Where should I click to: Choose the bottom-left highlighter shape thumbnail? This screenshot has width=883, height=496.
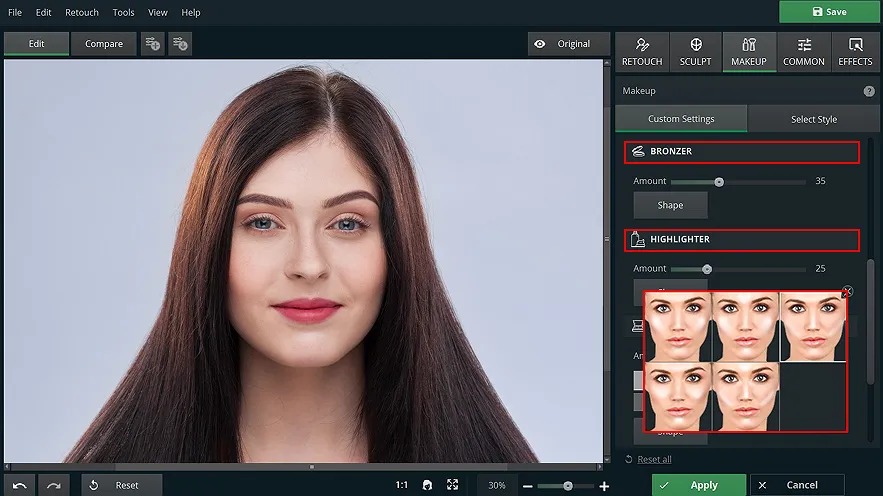678,397
